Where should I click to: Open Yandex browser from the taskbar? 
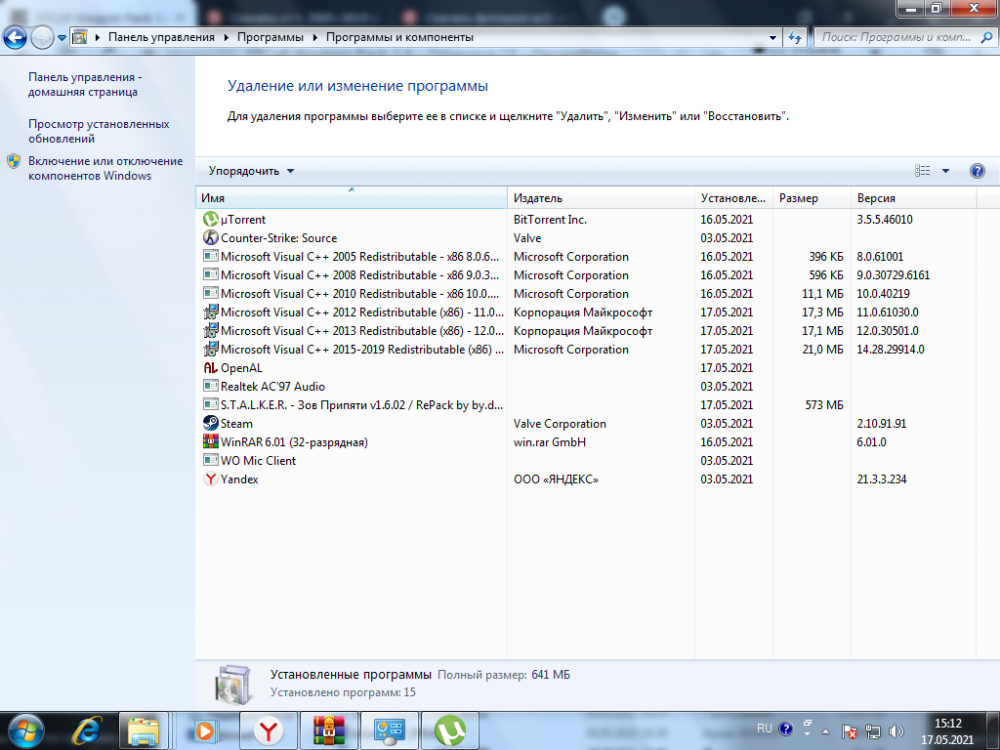267,731
